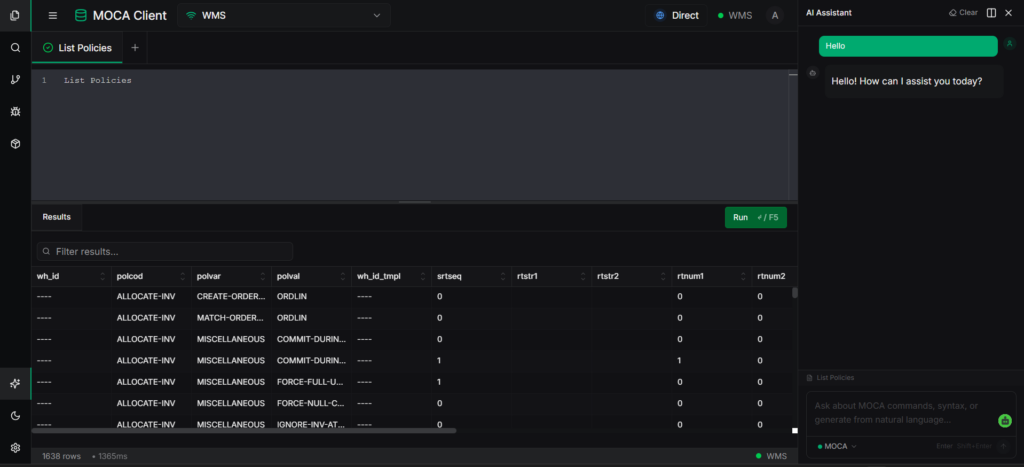
Task: Click the send arrow icon in AI Assistant
Action: tap(1003, 446)
